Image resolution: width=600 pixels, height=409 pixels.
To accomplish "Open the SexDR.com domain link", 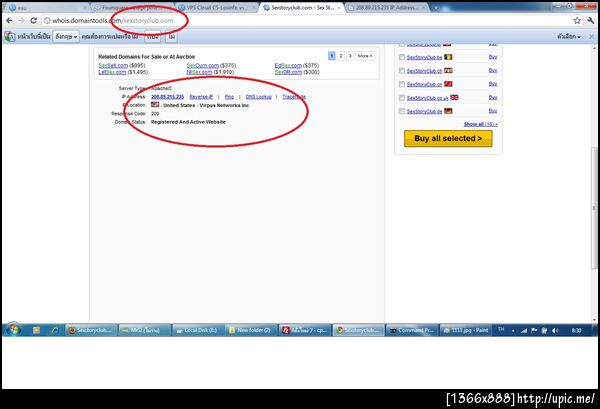I will (x=288, y=72).
